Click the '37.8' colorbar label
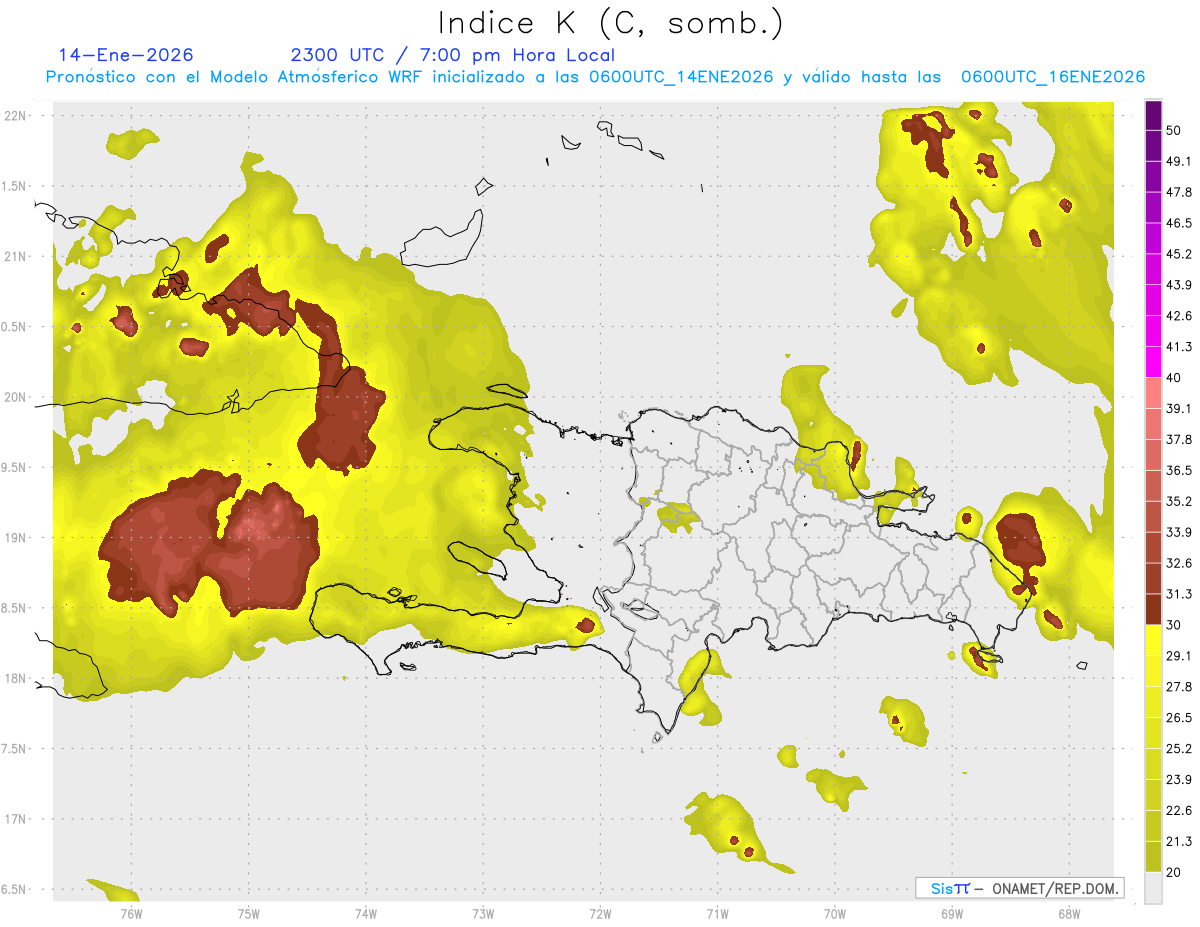 pos(1178,440)
